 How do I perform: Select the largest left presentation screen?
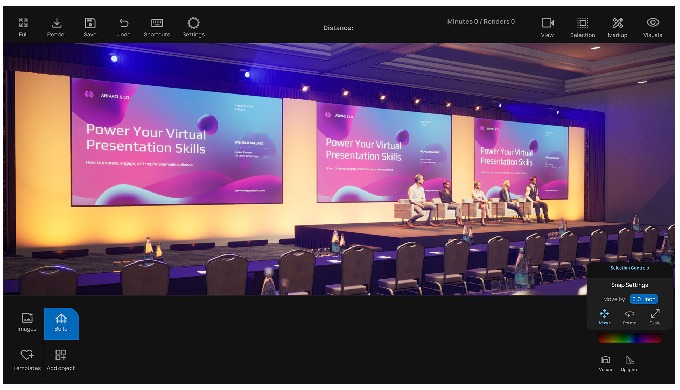(x=177, y=142)
